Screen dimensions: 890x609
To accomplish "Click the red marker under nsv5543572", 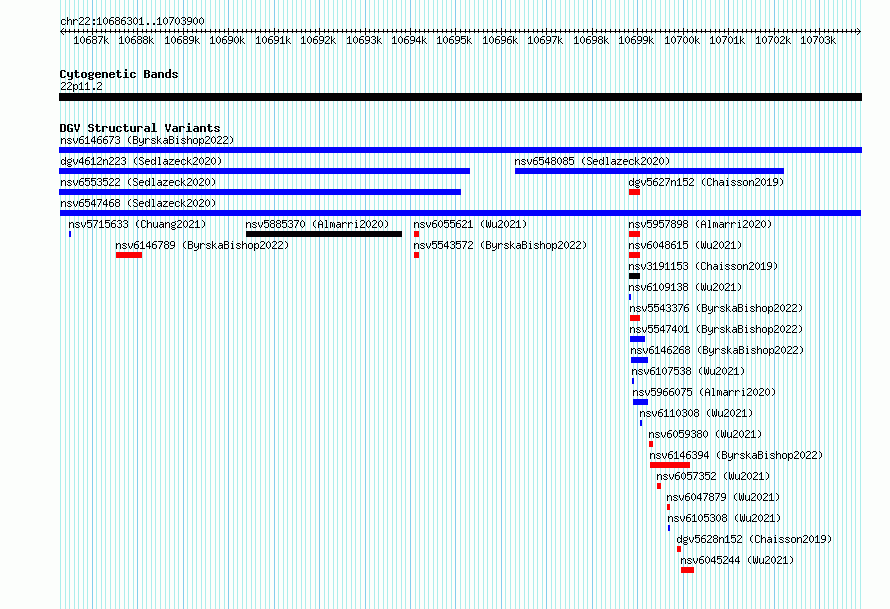I will 417,255.
